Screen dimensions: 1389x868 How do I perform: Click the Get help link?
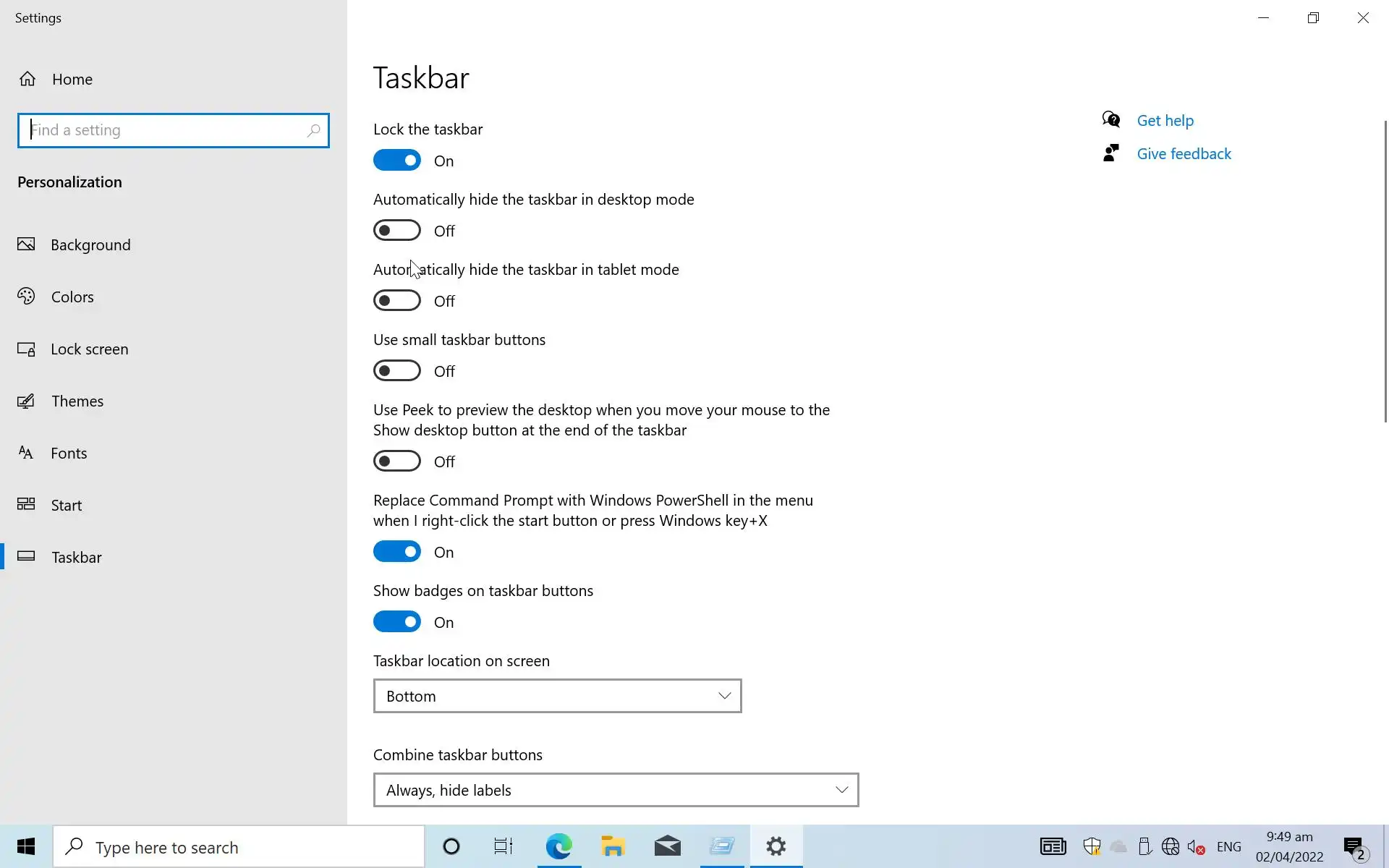coord(1165,121)
